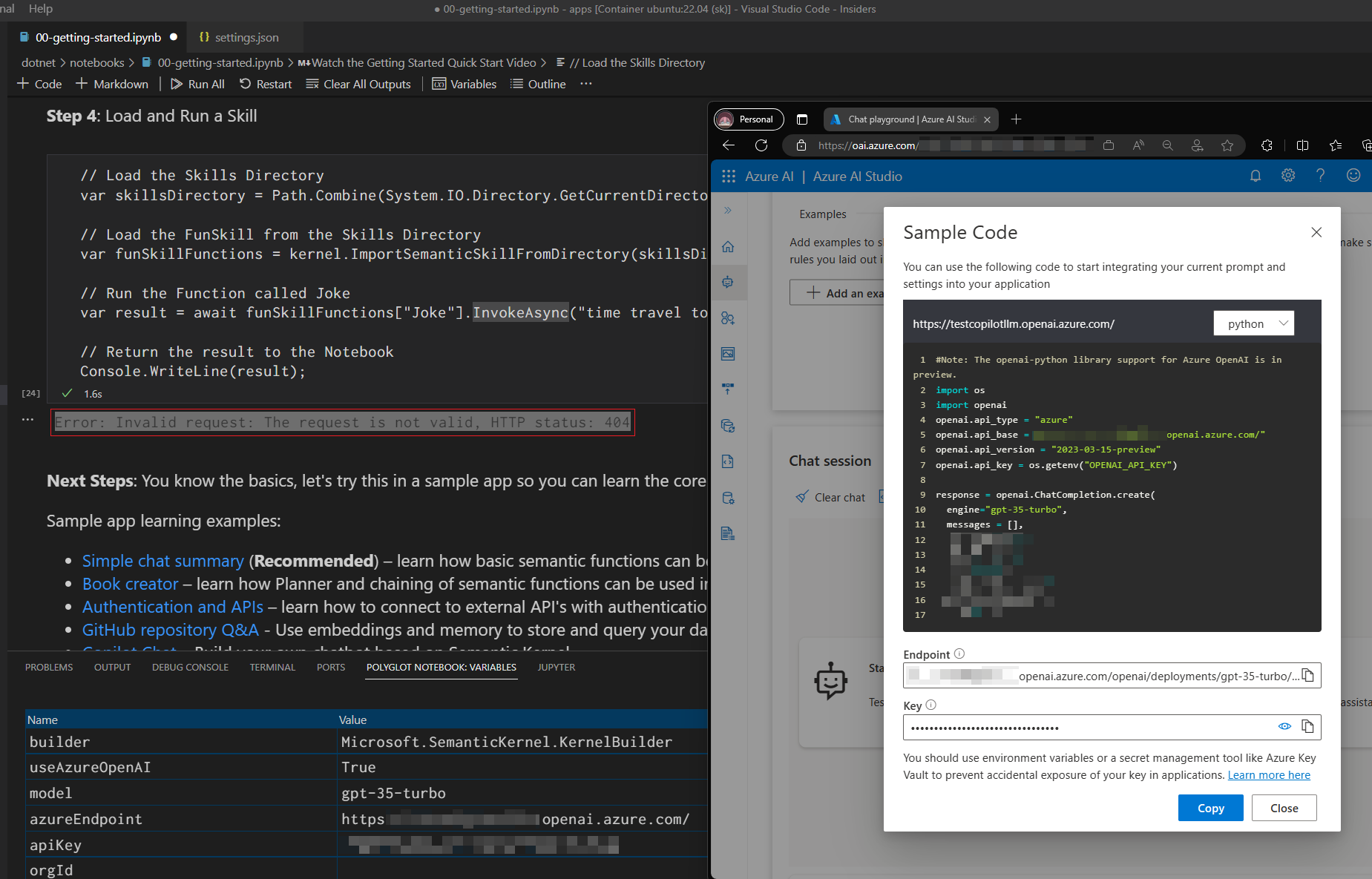
Task: Open the Book creator link
Action: [130, 584]
